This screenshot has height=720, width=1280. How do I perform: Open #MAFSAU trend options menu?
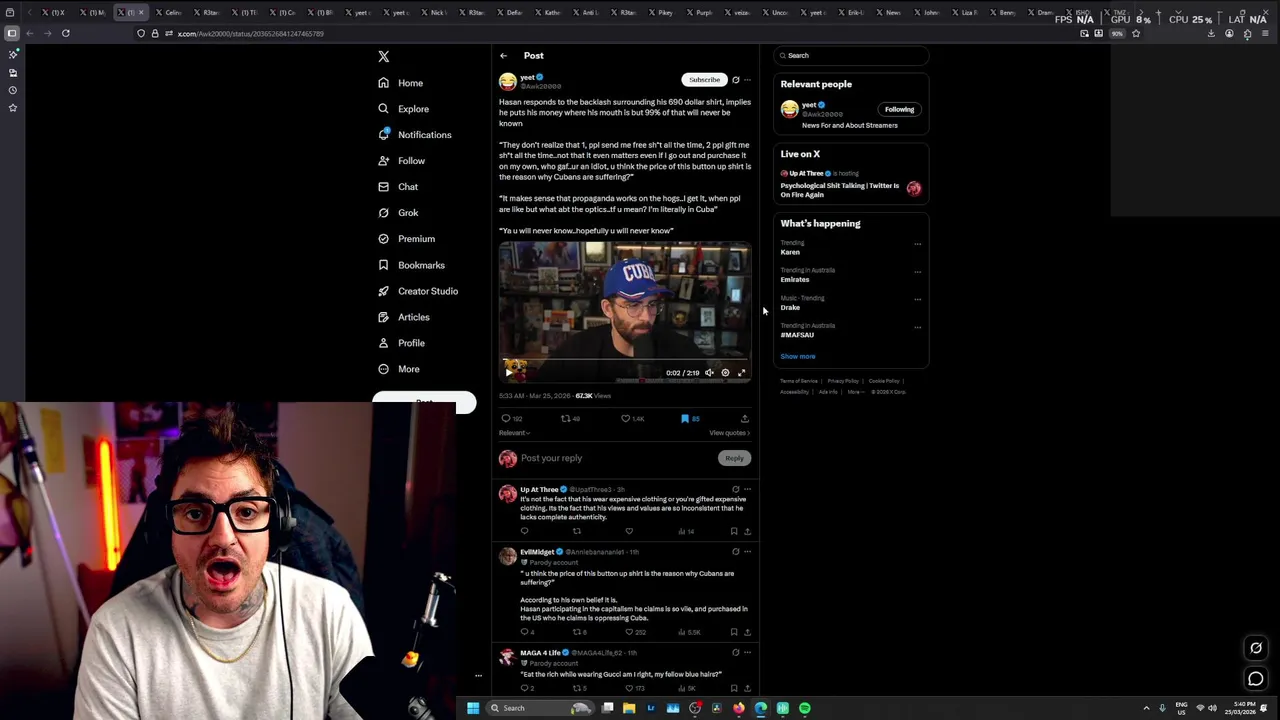[917, 327]
